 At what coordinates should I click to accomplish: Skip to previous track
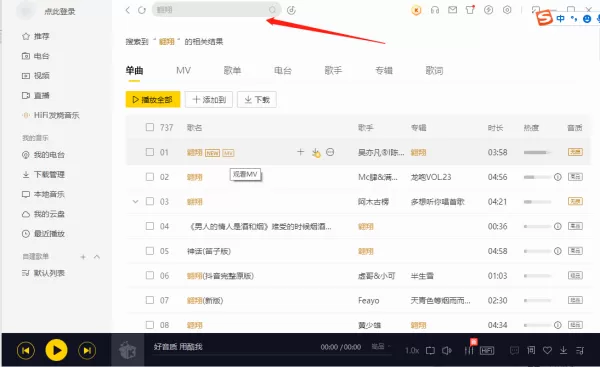tap(26, 350)
